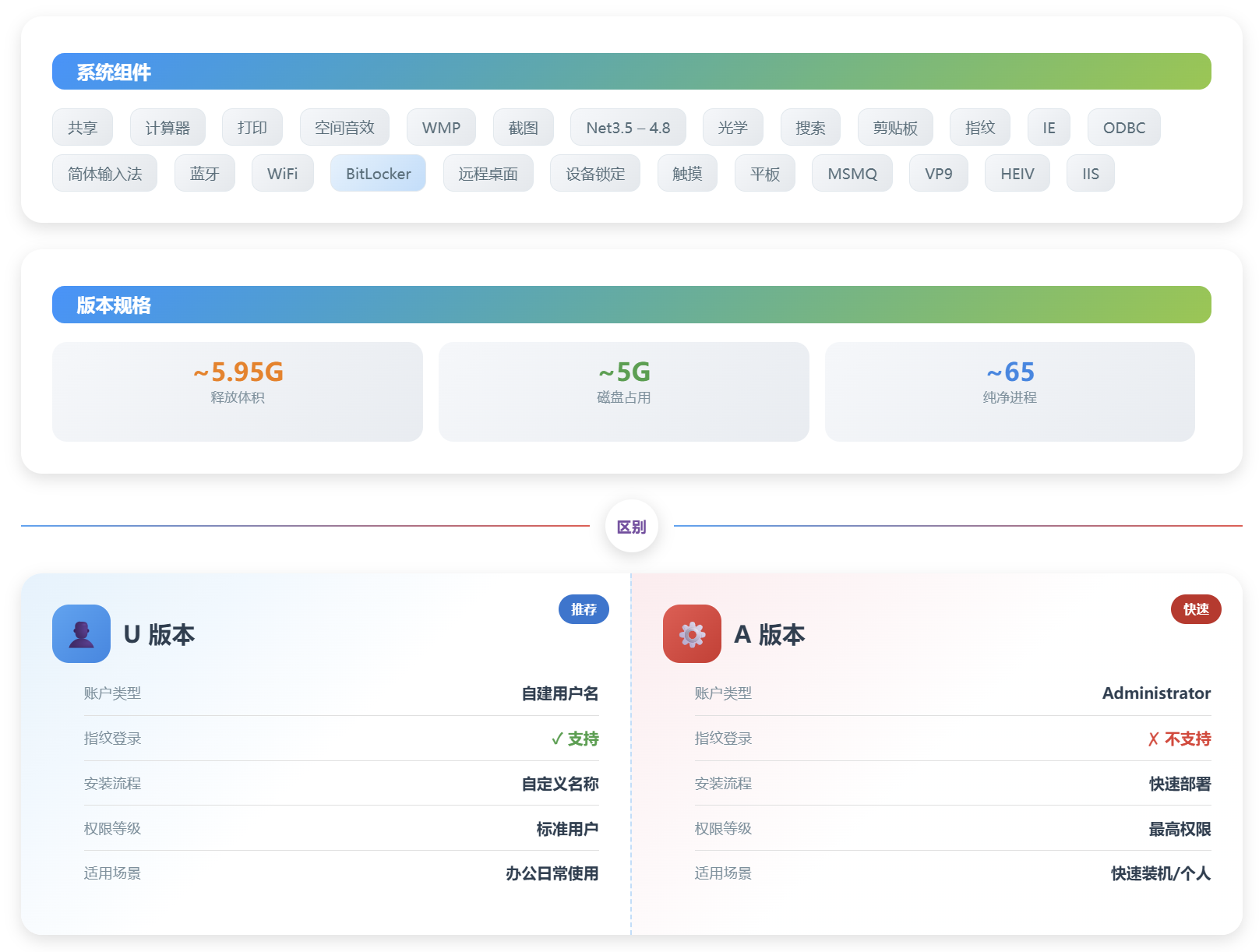Click the VP9 tag
This screenshot has height=952, width=1259.
(x=939, y=173)
